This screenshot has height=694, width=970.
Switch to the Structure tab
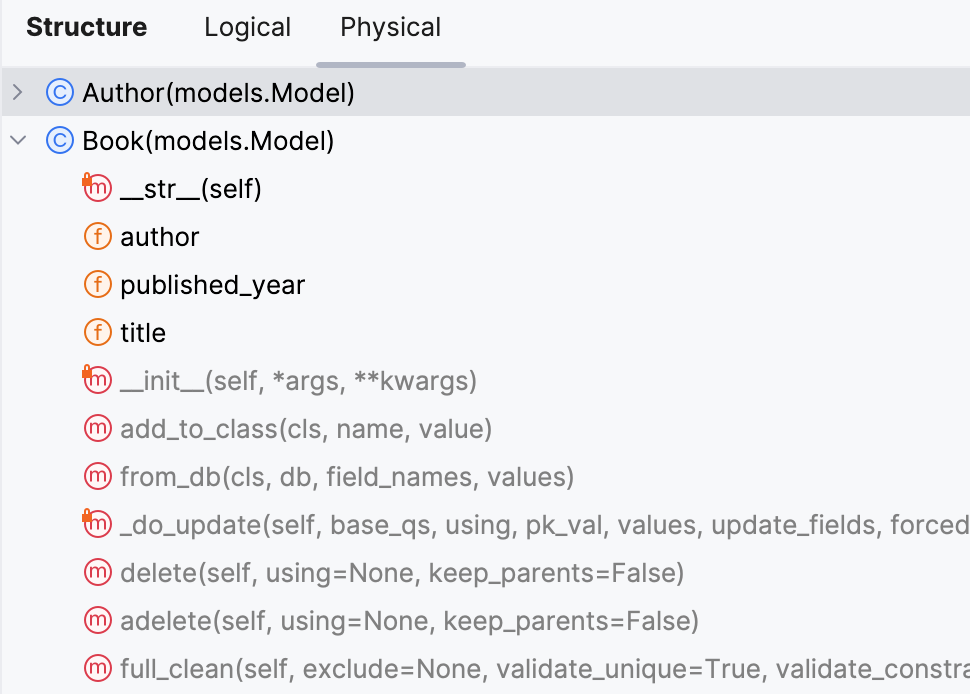click(86, 27)
